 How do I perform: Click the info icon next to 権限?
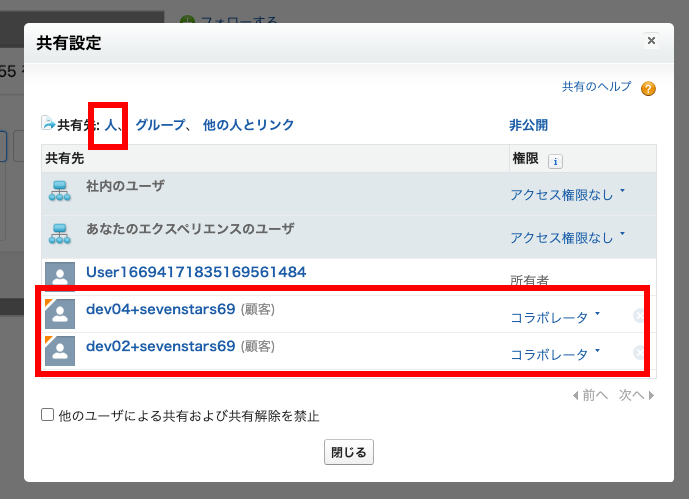point(556,160)
